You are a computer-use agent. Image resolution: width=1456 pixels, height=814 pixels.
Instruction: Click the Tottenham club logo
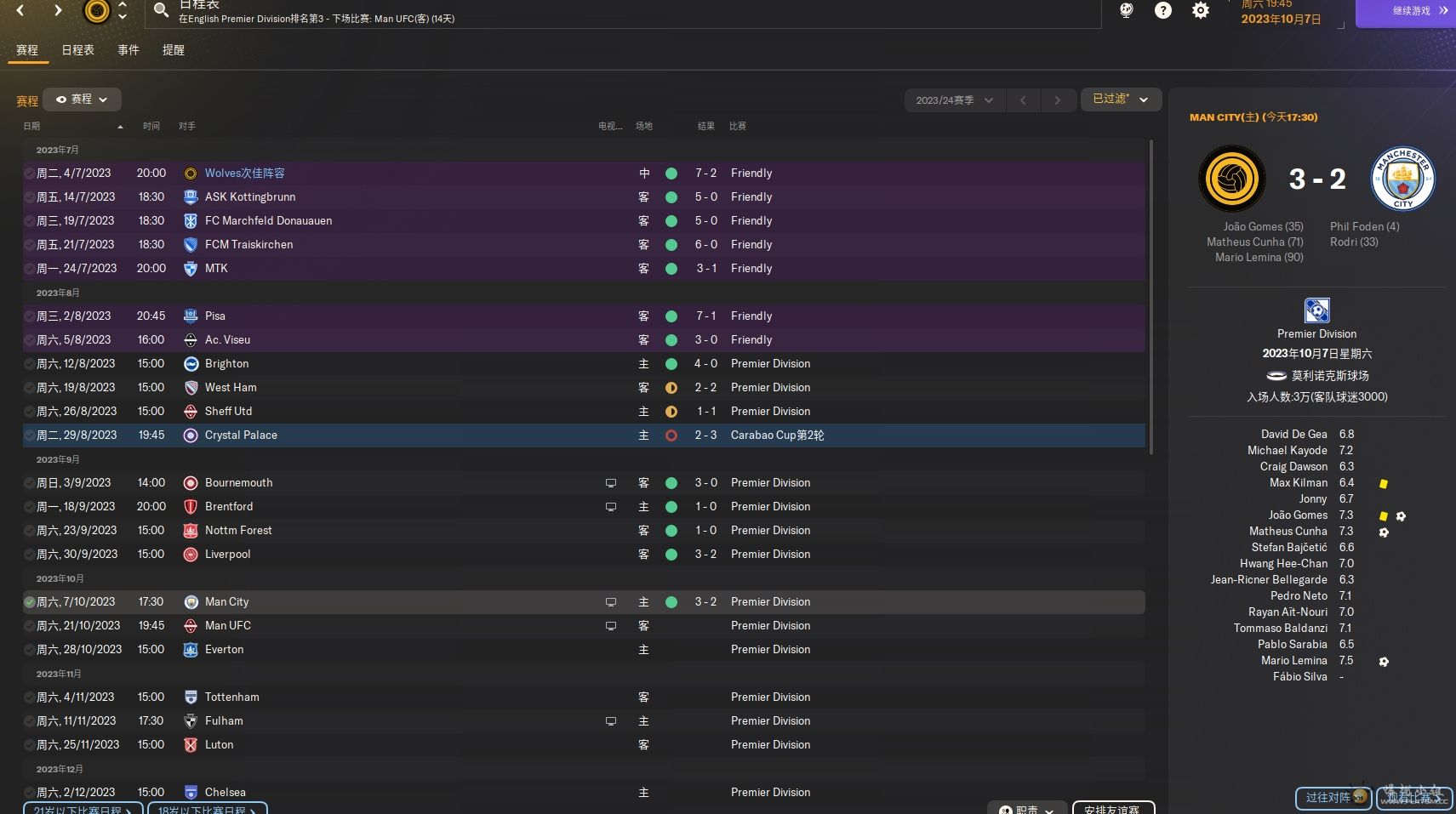pos(191,697)
